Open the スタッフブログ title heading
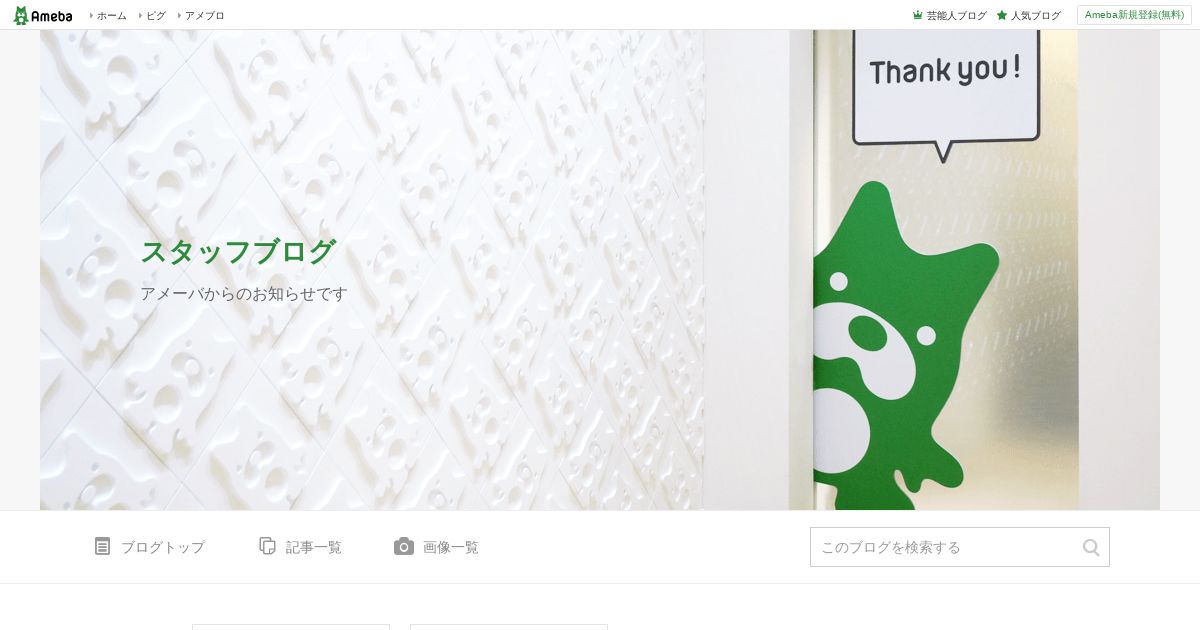1200x630 pixels. [238, 251]
